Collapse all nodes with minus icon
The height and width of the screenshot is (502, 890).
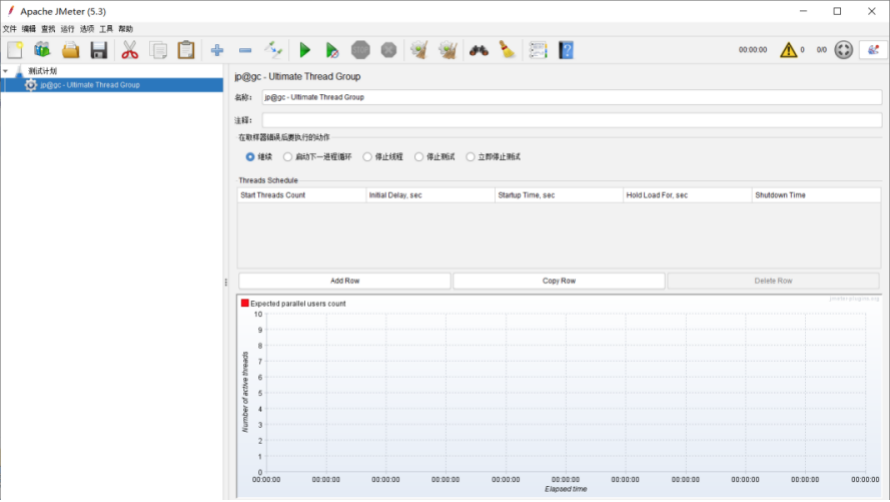(245, 50)
